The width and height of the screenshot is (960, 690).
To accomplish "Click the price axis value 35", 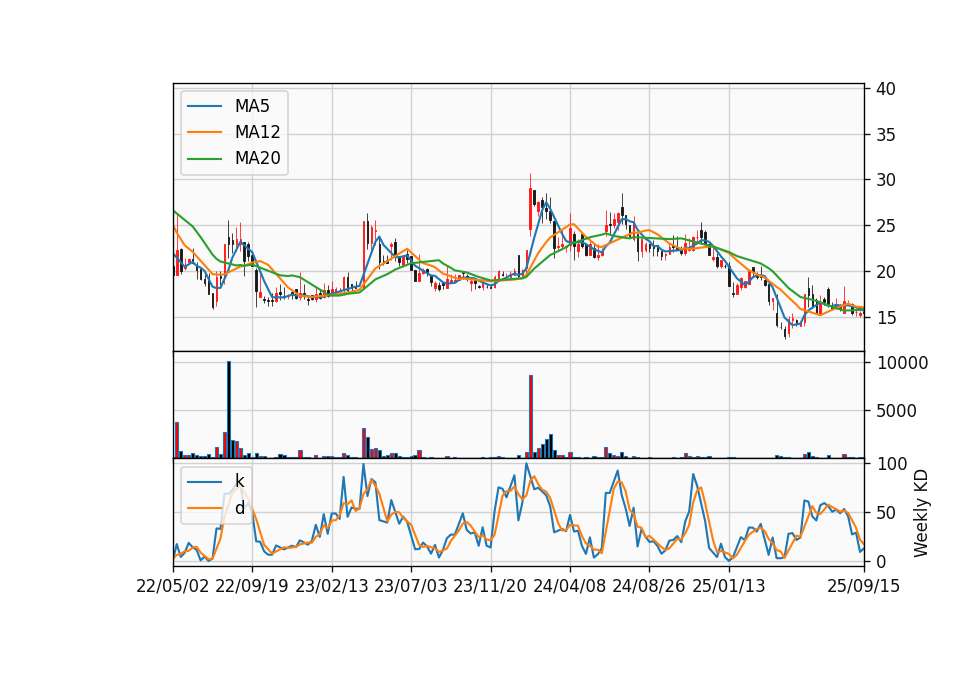I will point(885,135).
